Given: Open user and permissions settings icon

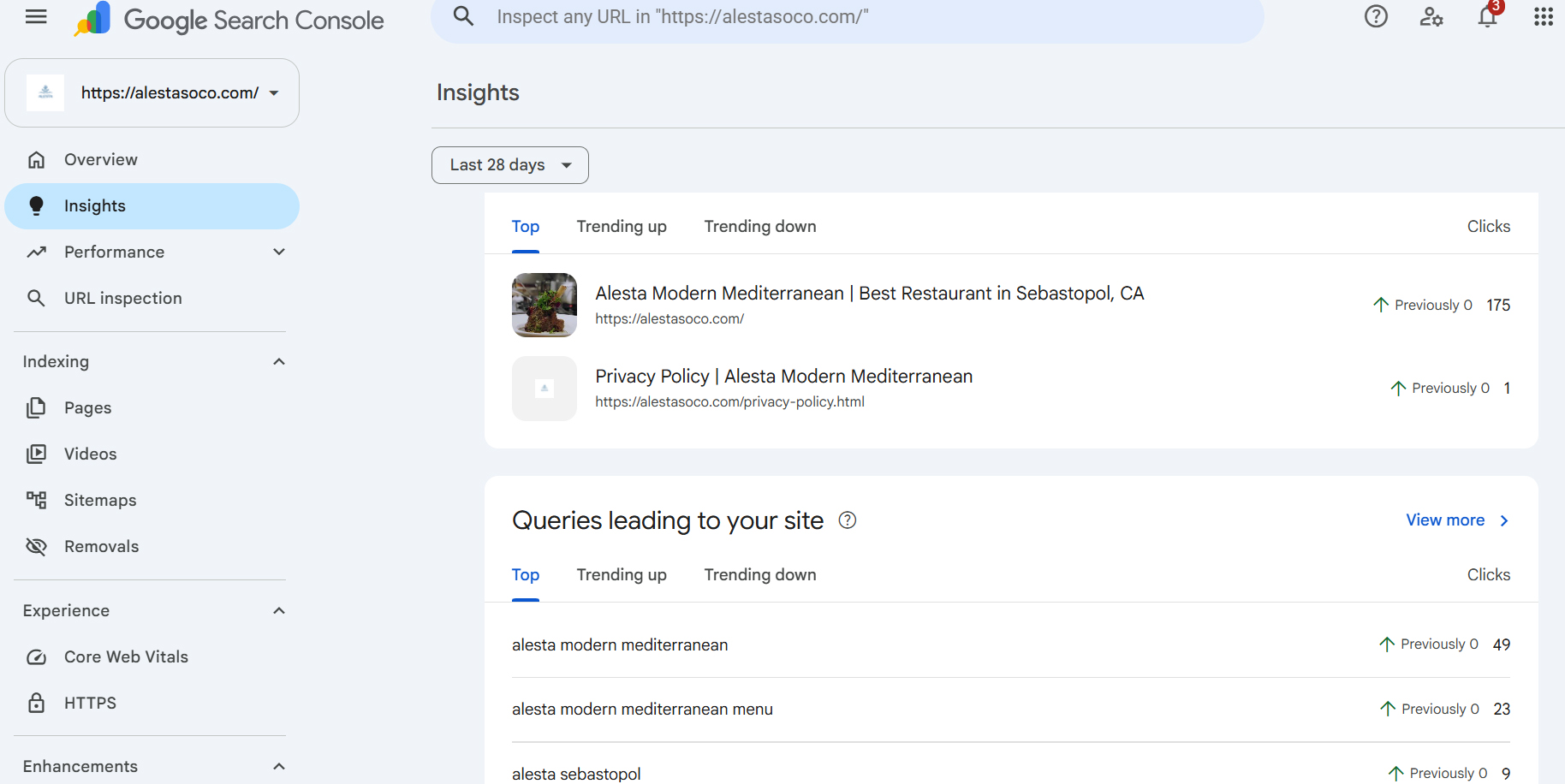Looking at the screenshot, I should tap(1431, 16).
